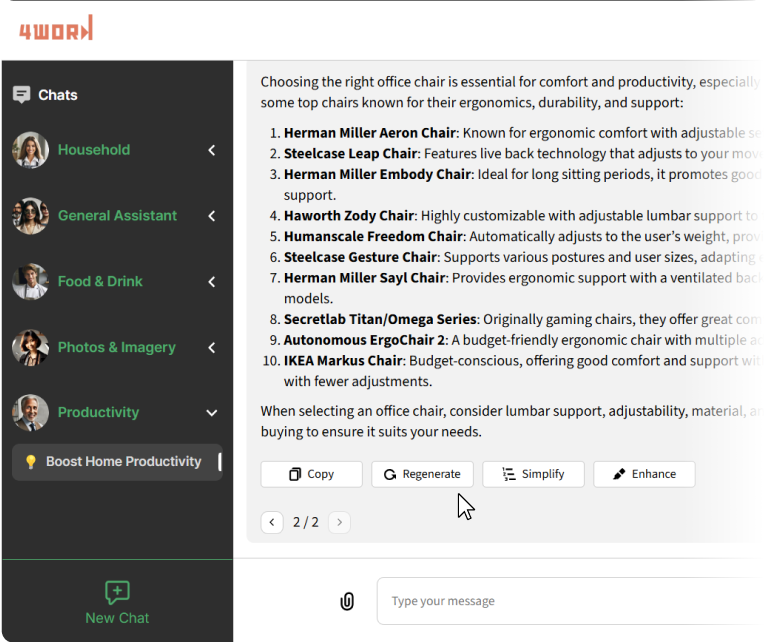764x644 pixels.
Task: Select the General Assistant label
Action: coord(117,215)
